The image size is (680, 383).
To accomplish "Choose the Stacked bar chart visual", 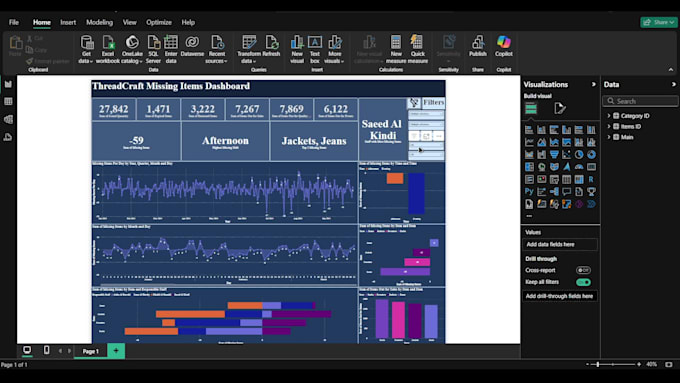I will click(x=529, y=130).
